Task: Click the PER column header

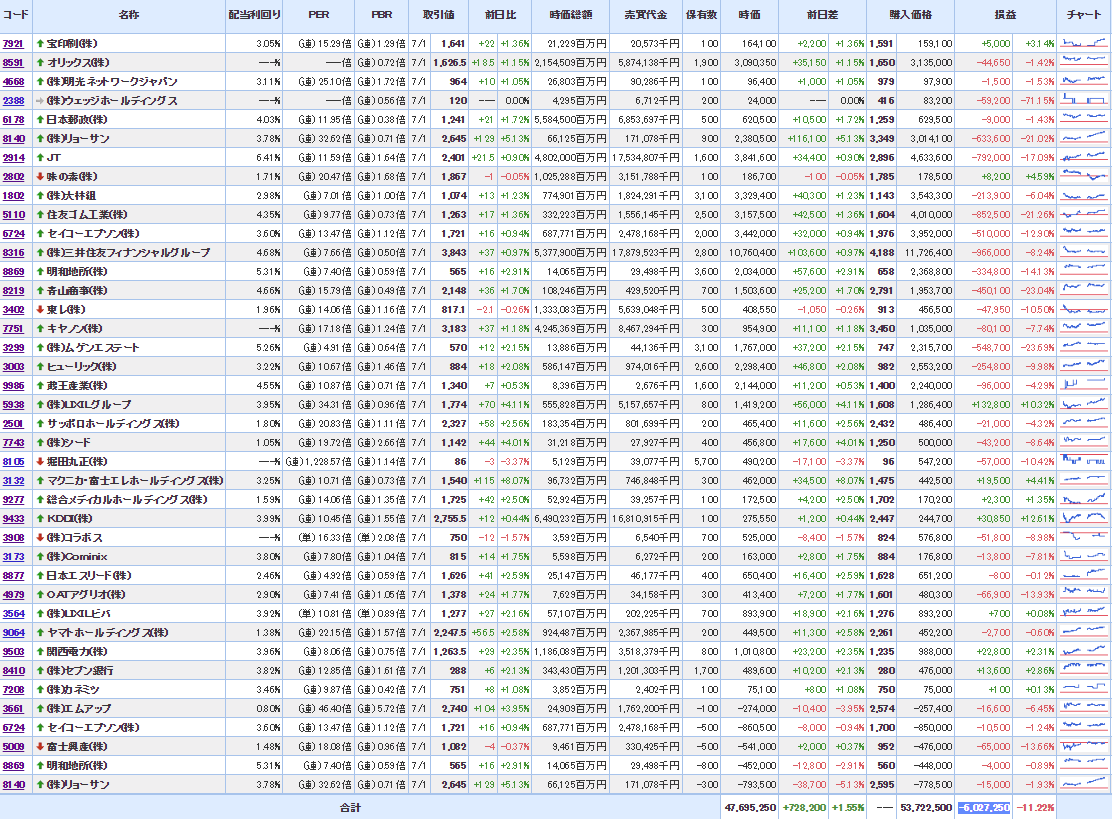Action: pos(320,16)
